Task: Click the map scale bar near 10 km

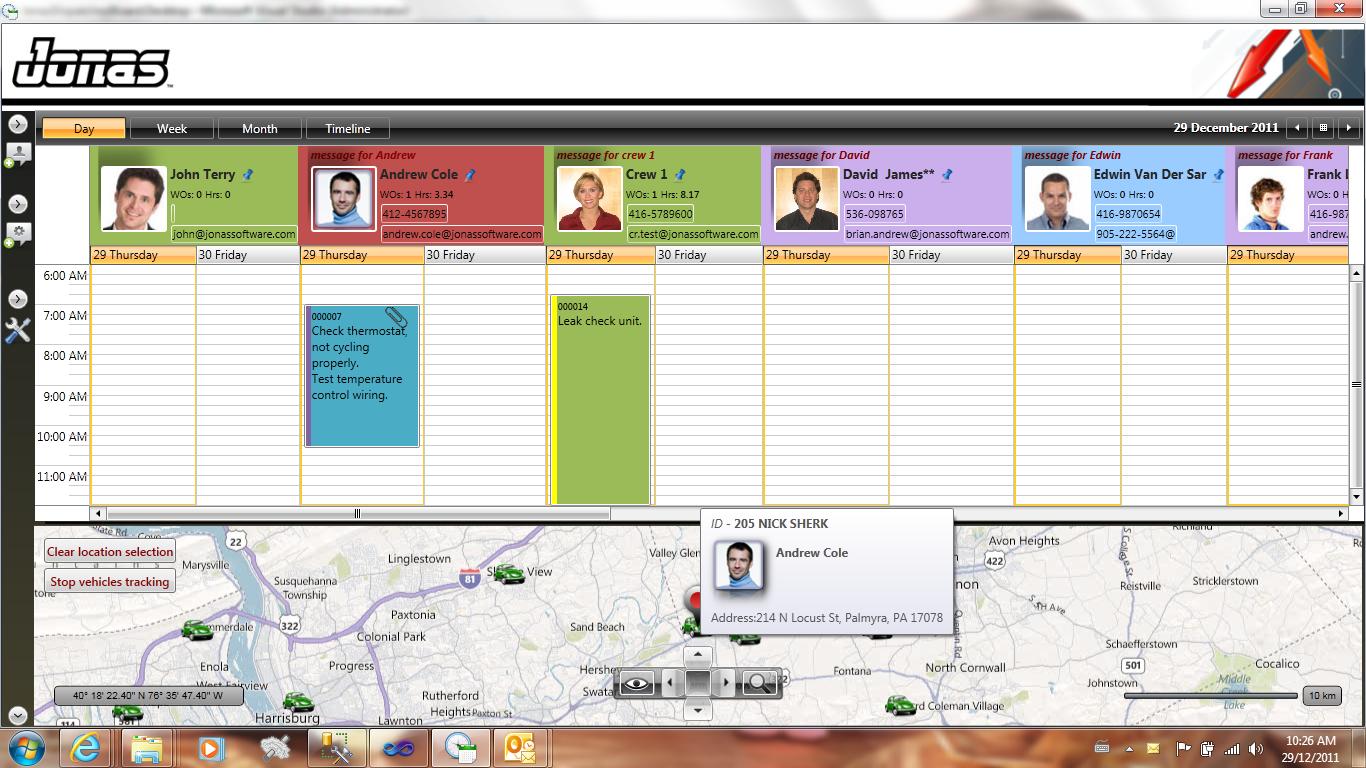Action: 1211,695
